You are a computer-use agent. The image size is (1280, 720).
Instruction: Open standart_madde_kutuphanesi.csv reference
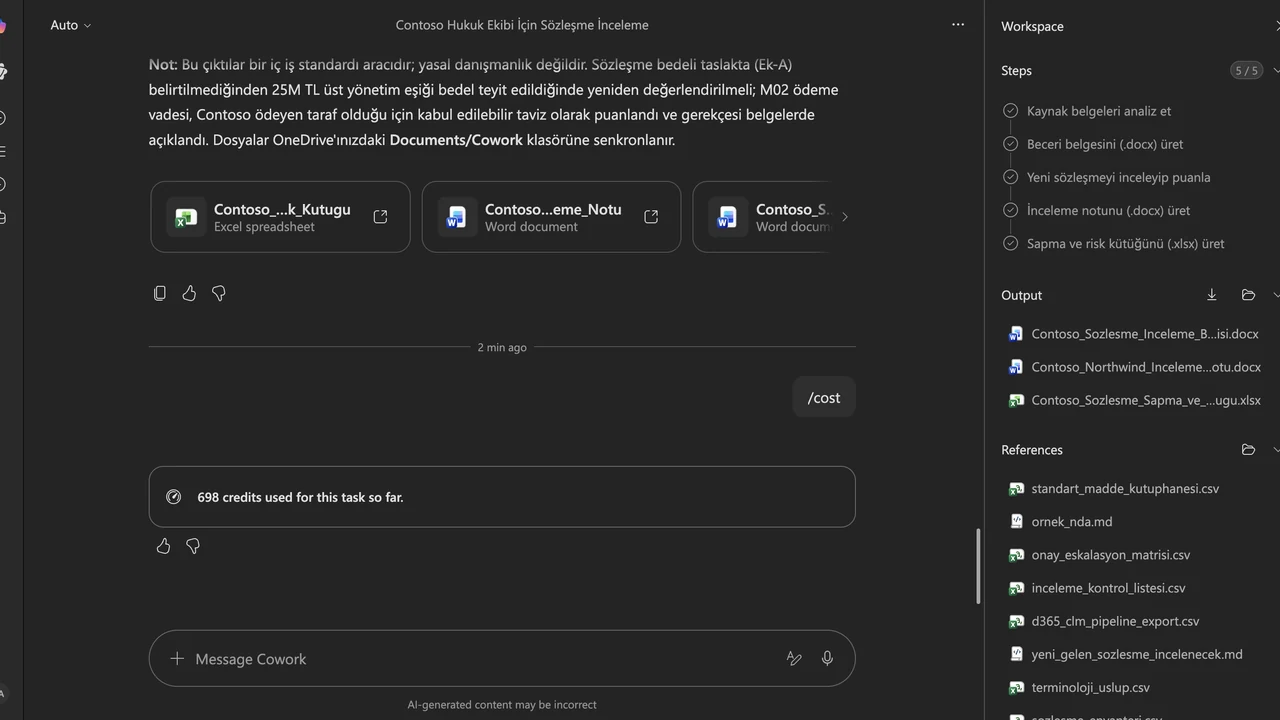1125,489
